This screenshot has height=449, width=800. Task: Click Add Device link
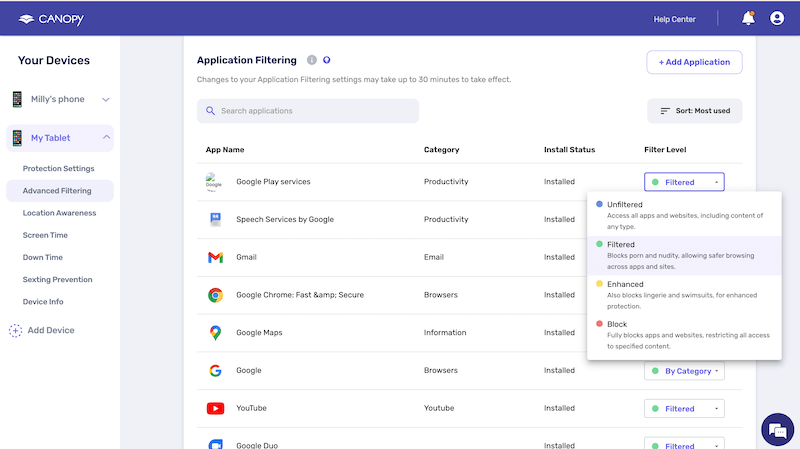click(x=51, y=331)
